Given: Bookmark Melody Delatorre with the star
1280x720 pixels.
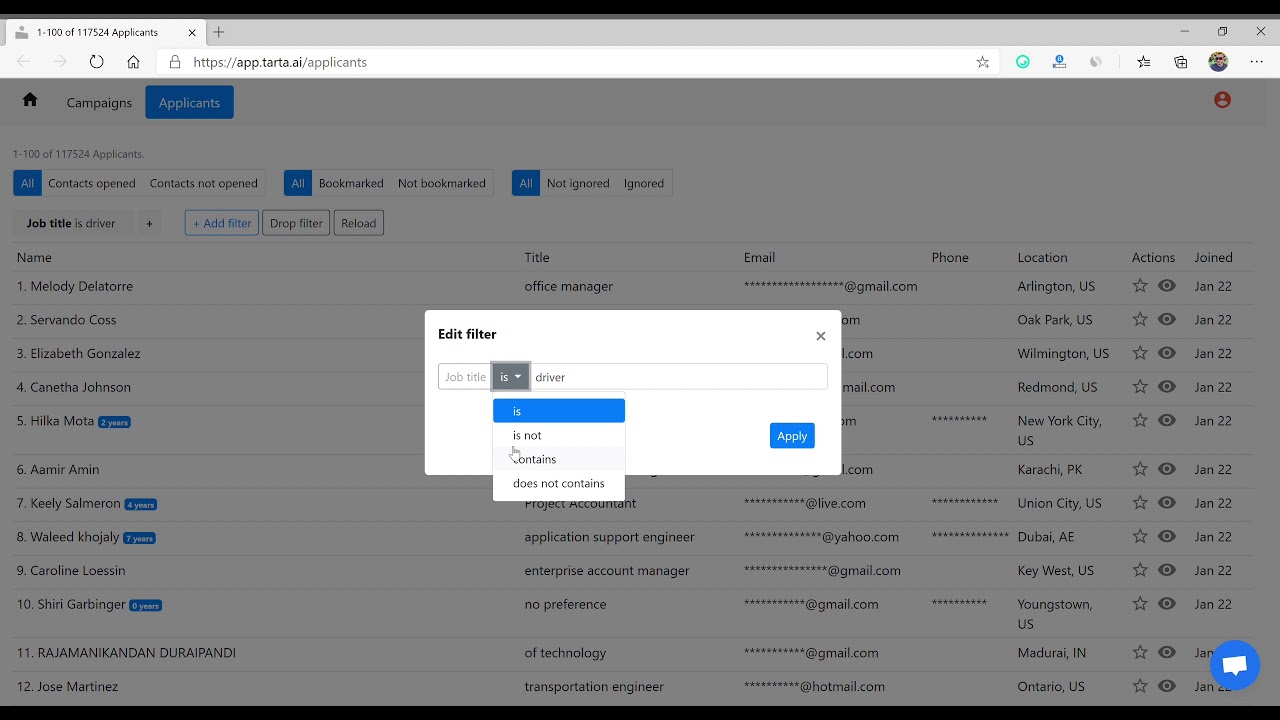Looking at the screenshot, I should [x=1140, y=286].
